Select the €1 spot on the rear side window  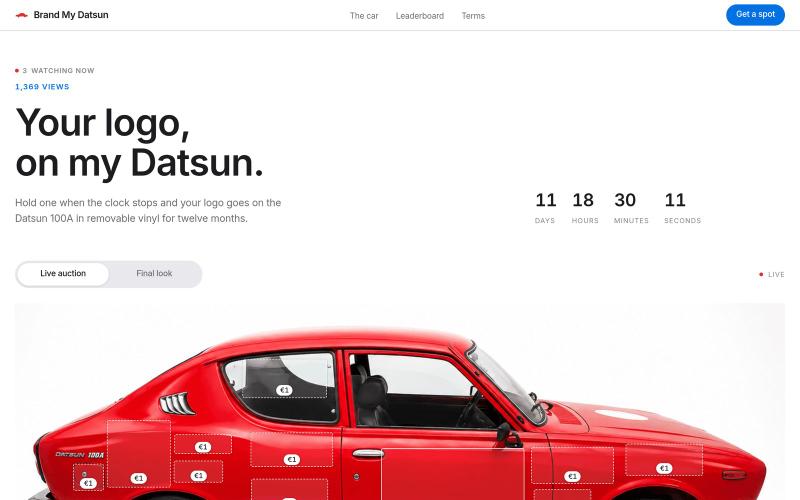284,378
